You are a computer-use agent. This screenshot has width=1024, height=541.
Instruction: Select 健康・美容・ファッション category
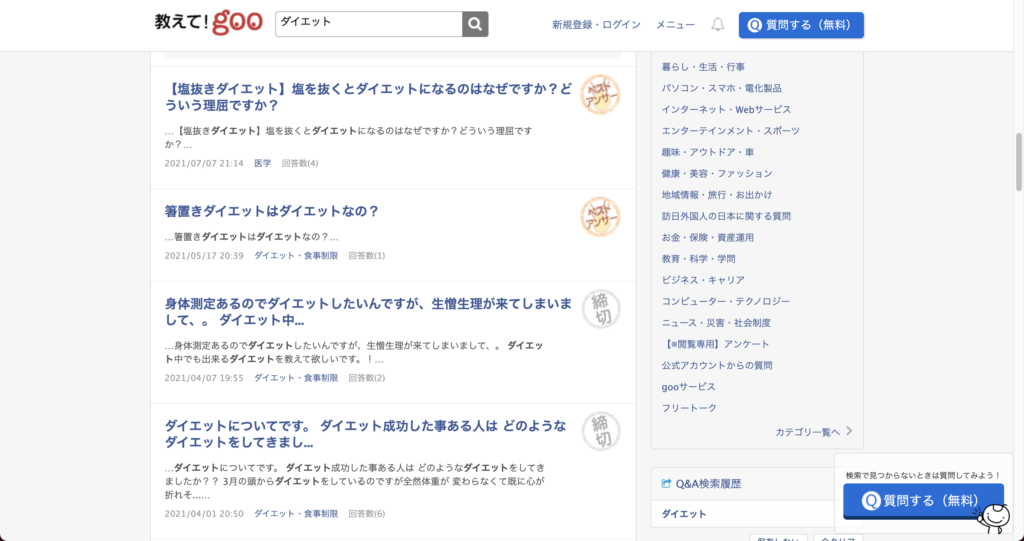coord(716,173)
